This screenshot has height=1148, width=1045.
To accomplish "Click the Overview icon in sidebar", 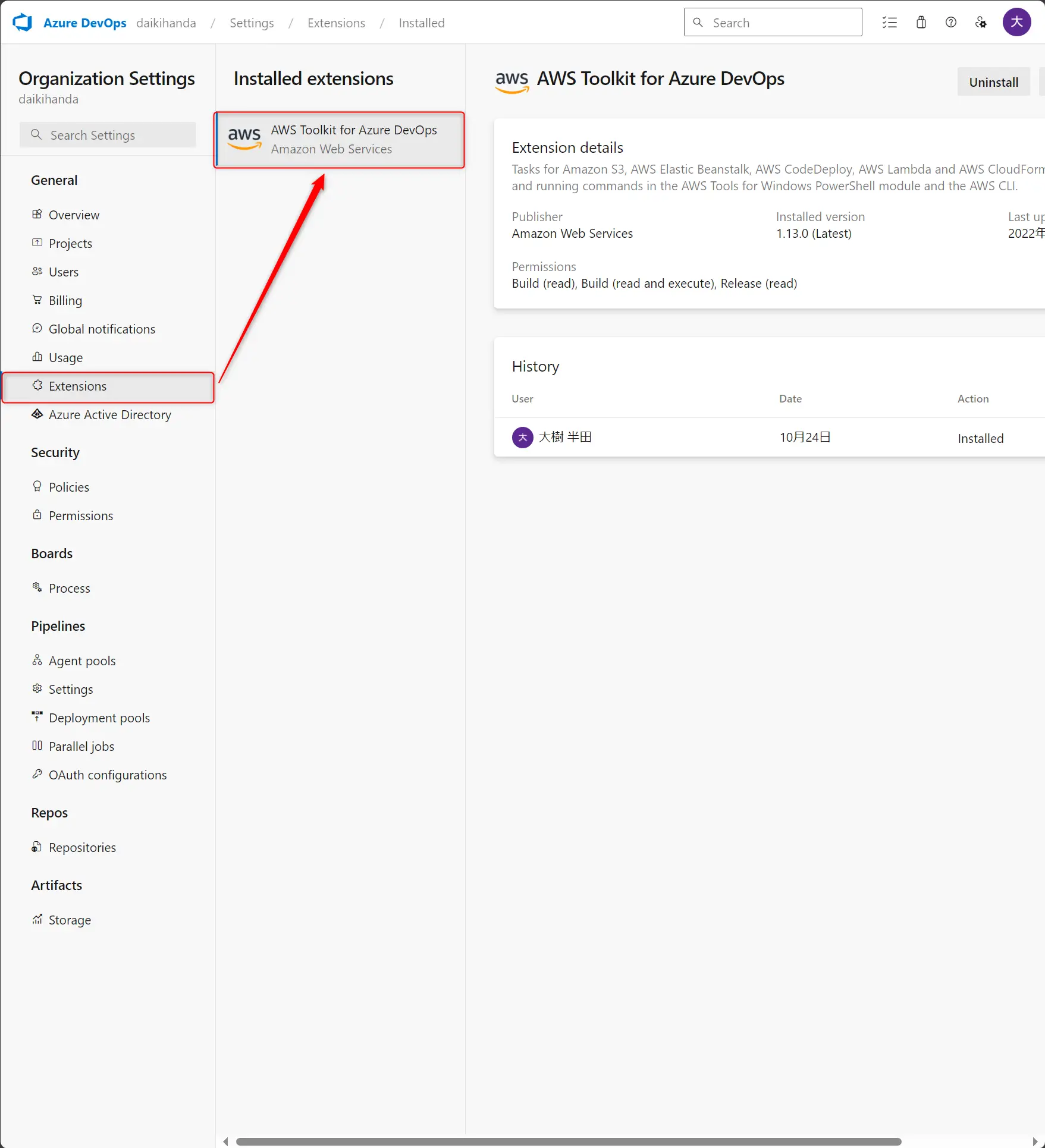I will tap(37, 214).
